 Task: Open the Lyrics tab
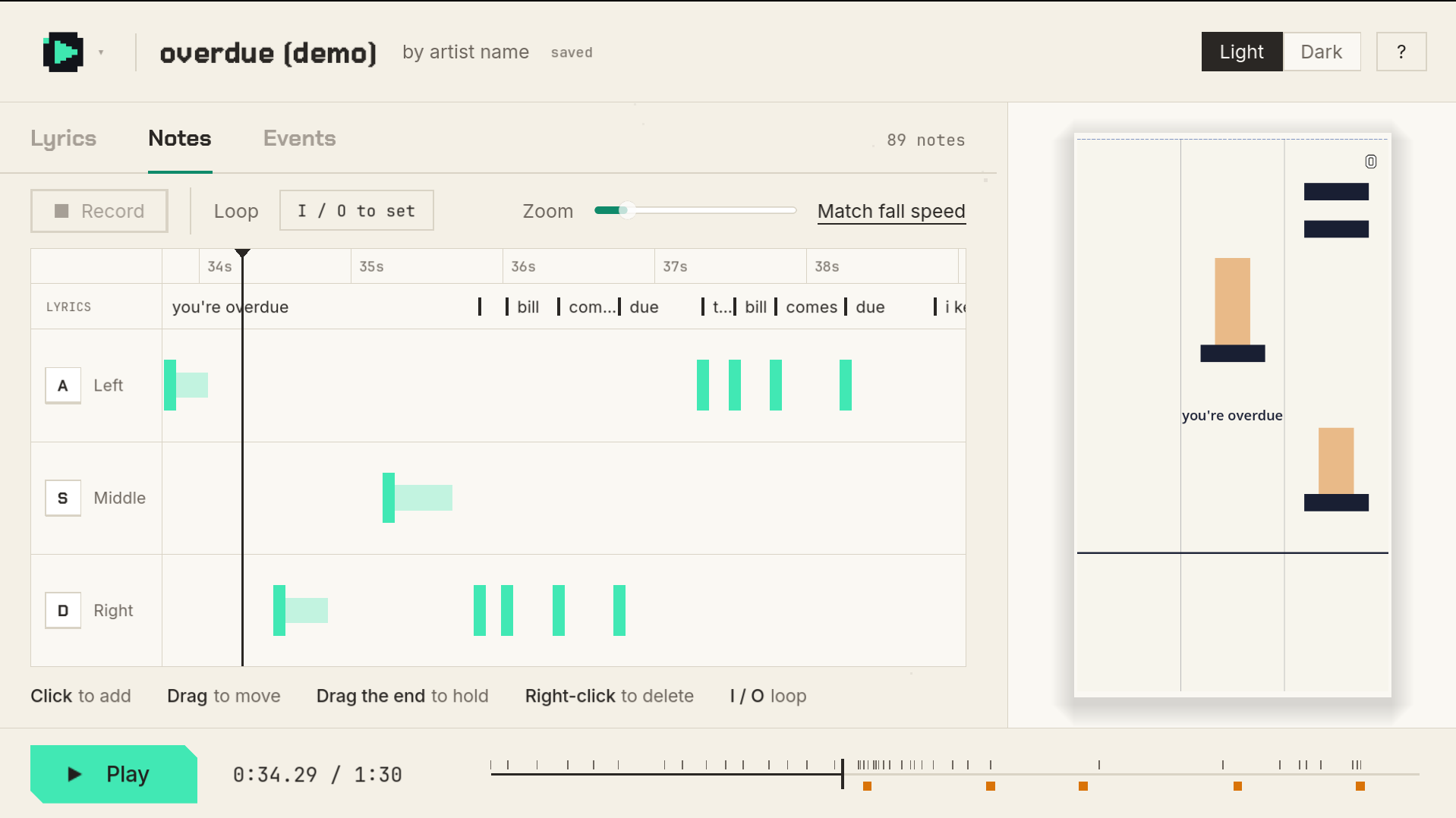pyautogui.click(x=64, y=138)
